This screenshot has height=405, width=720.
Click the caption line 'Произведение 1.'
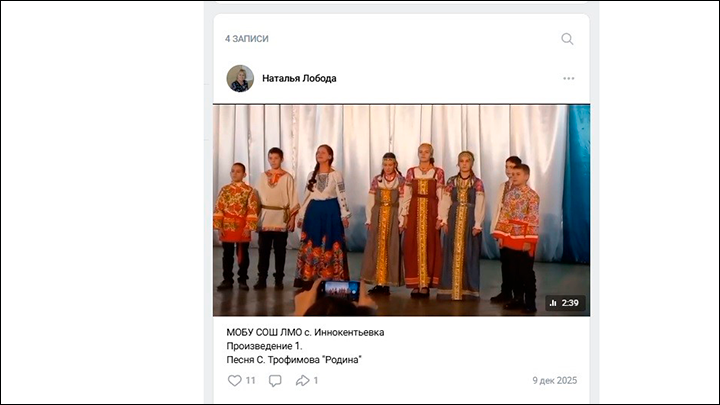coord(265,345)
